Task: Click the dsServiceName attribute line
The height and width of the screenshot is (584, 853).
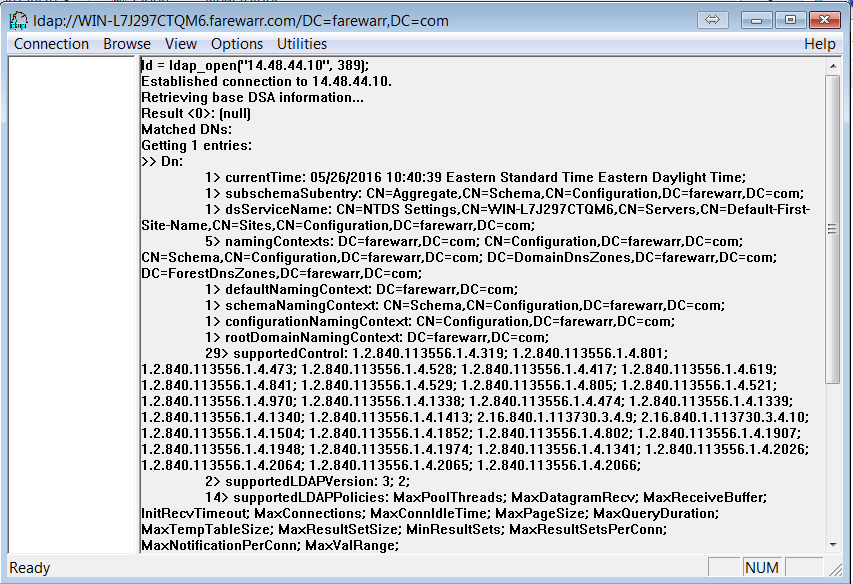Action: [x=508, y=209]
